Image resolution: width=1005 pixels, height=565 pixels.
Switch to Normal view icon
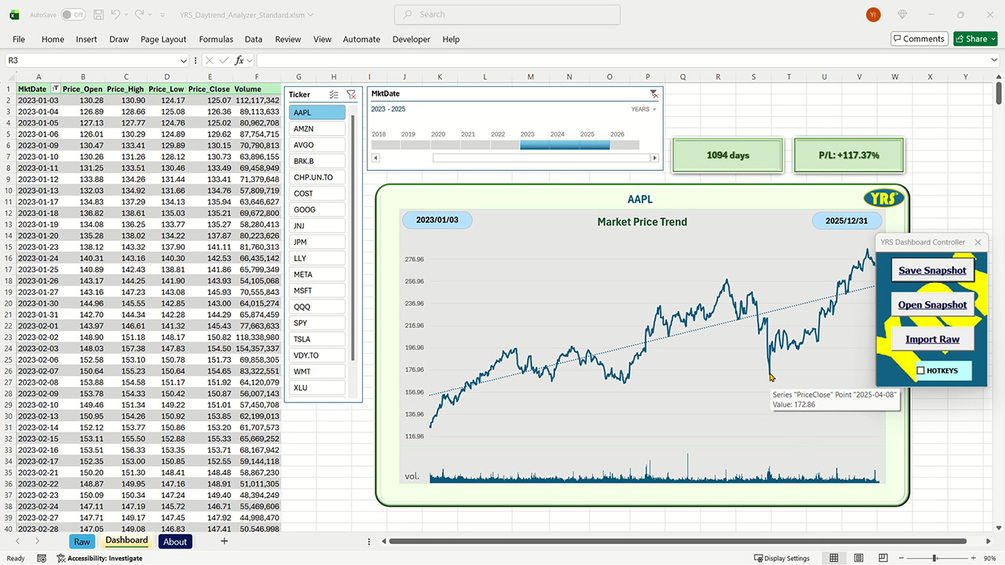point(834,558)
